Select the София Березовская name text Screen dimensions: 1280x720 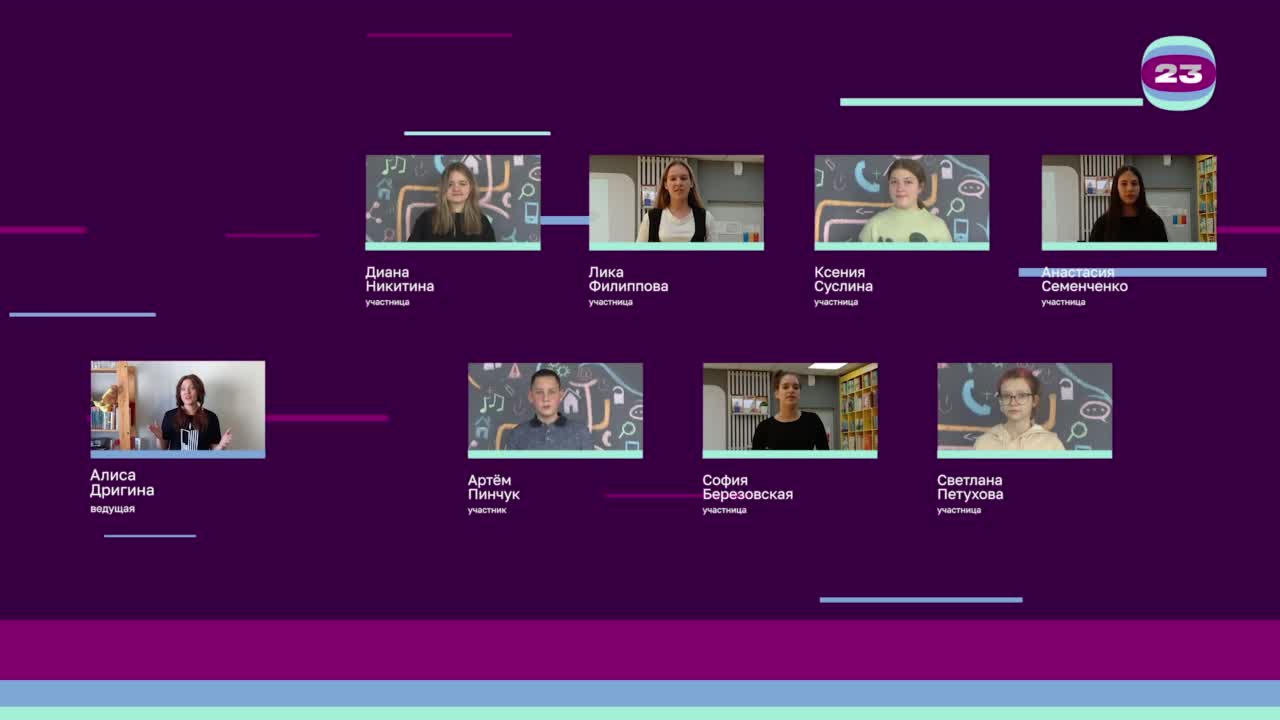pos(747,487)
